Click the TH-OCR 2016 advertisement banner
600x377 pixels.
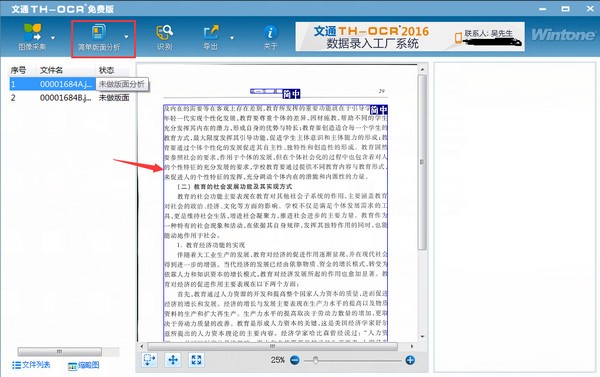point(410,36)
